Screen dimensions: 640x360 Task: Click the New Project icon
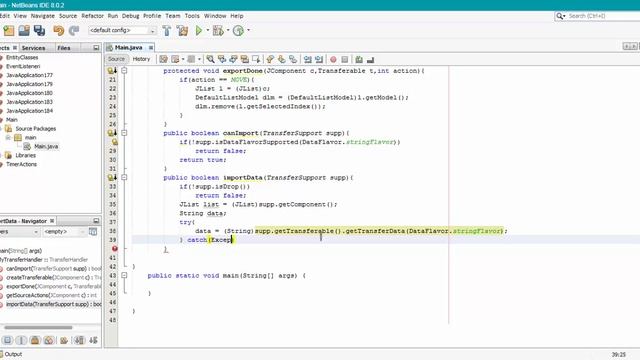point(9,30)
